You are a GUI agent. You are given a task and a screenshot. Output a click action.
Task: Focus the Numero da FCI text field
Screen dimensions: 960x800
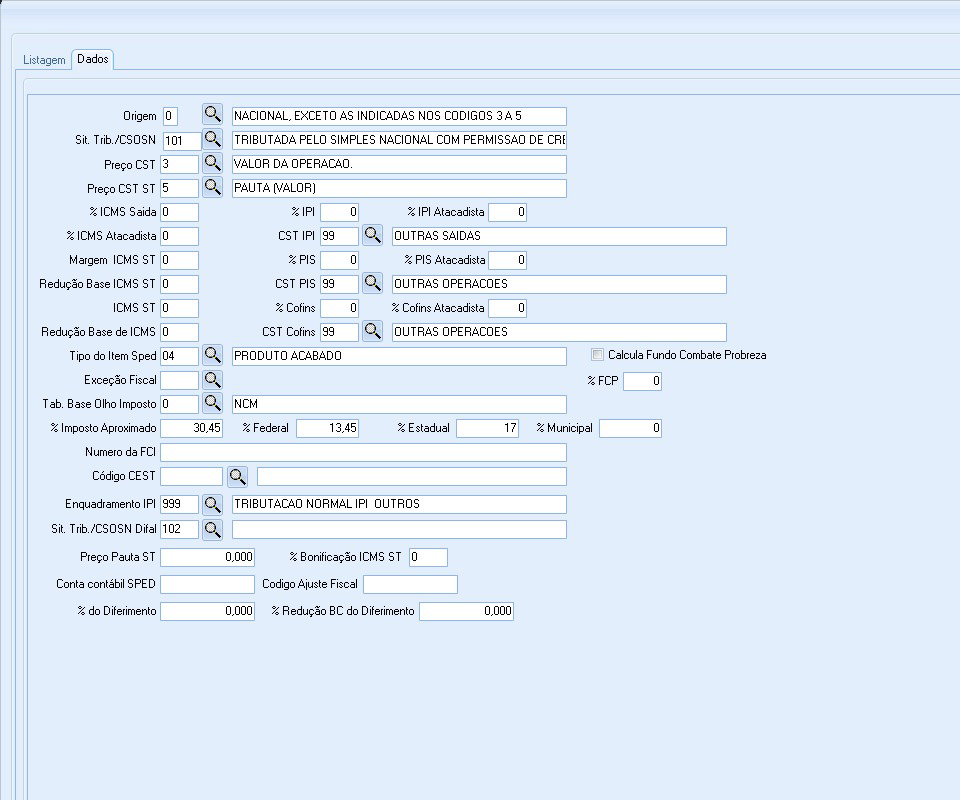[x=363, y=452]
